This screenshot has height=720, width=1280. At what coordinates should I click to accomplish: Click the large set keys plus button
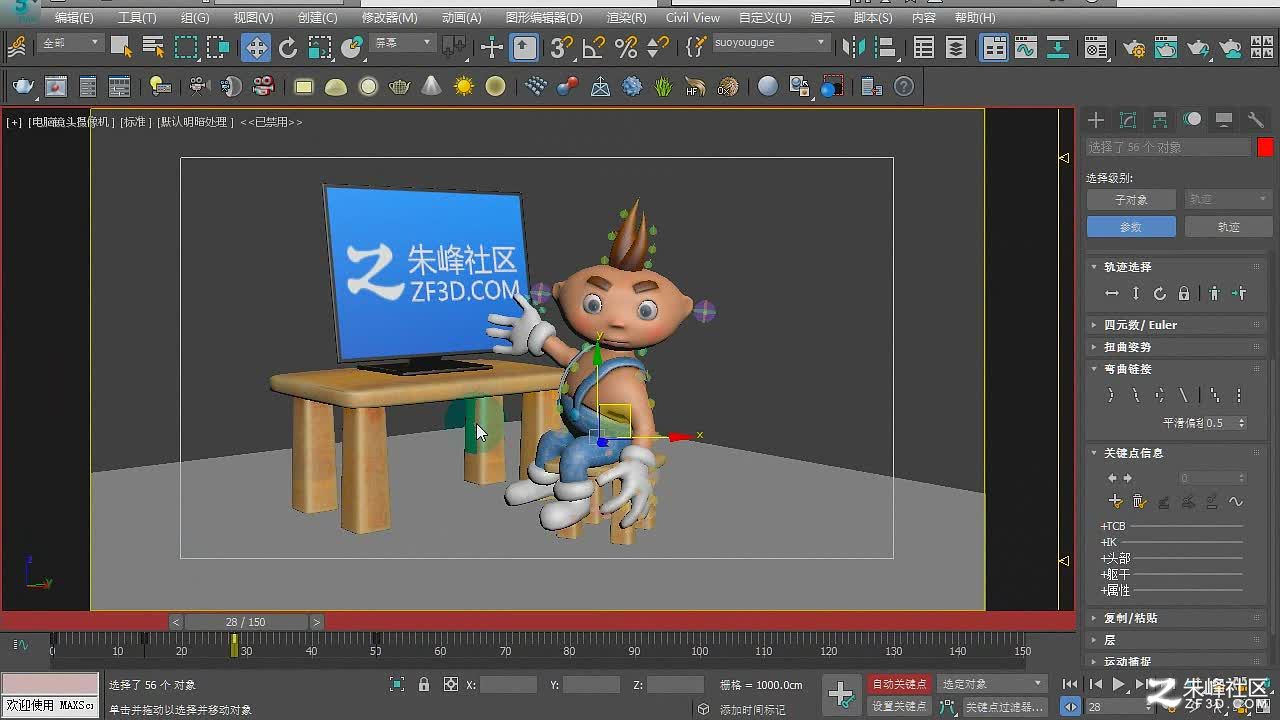841,694
